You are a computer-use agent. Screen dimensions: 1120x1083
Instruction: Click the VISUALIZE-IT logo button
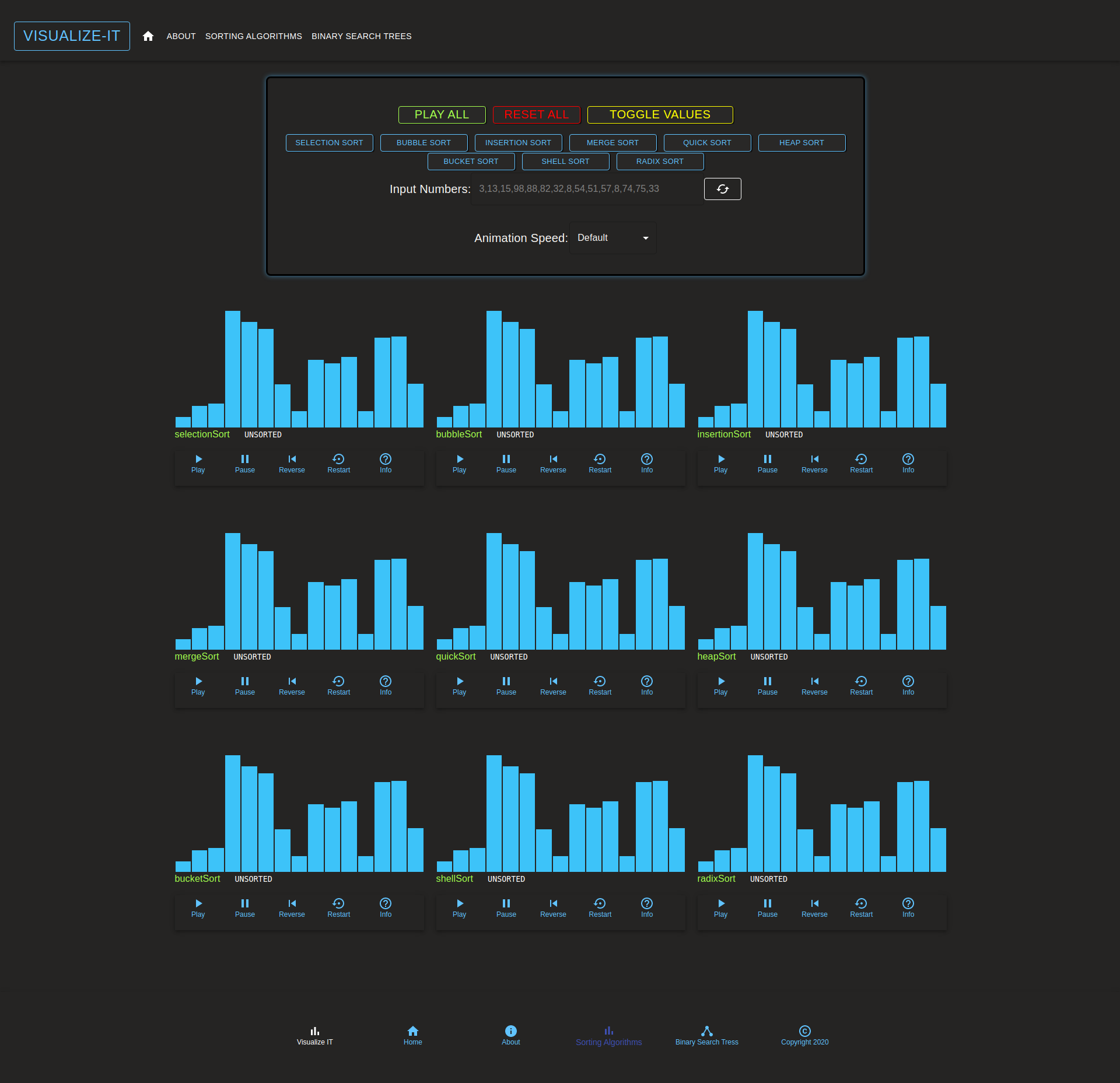[72, 36]
